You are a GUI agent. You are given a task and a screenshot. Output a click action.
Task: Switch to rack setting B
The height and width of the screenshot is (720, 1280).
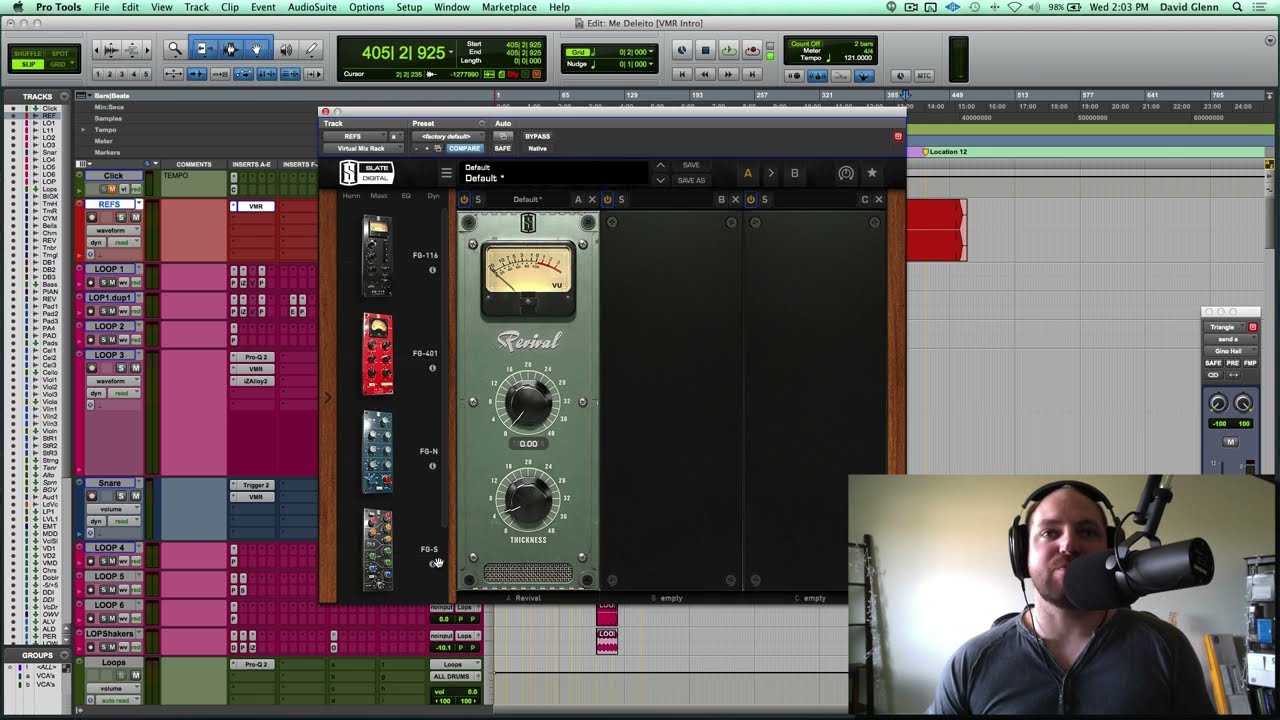coord(794,173)
